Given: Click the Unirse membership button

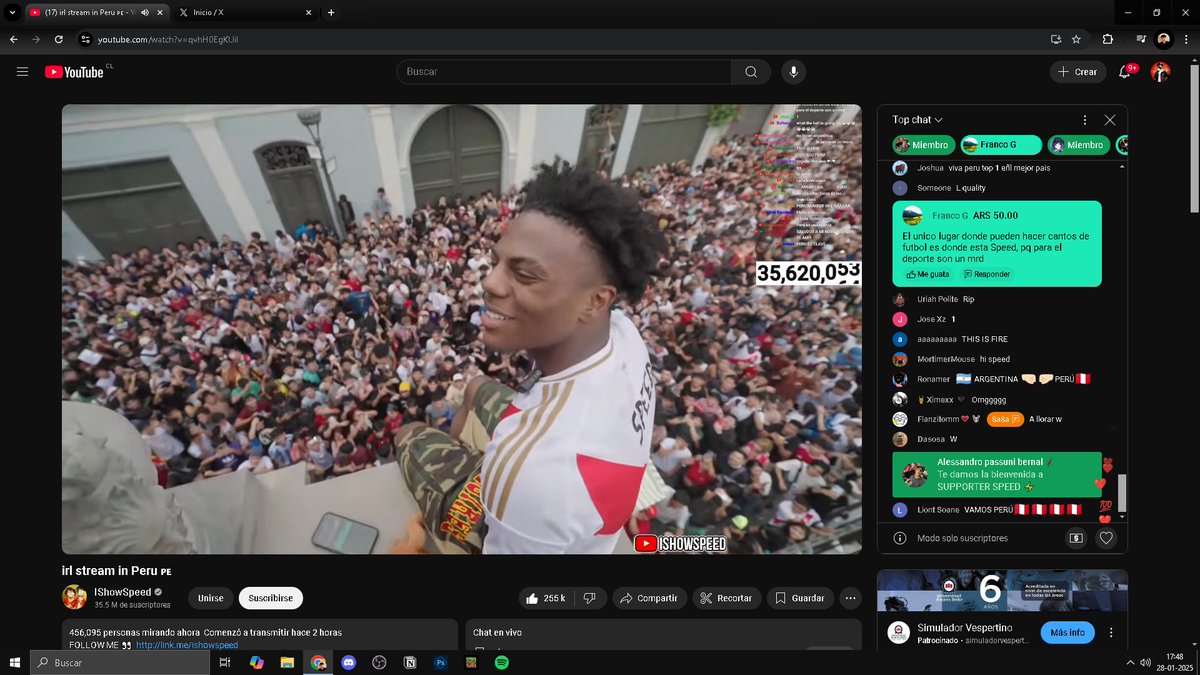Looking at the screenshot, I should (210, 598).
